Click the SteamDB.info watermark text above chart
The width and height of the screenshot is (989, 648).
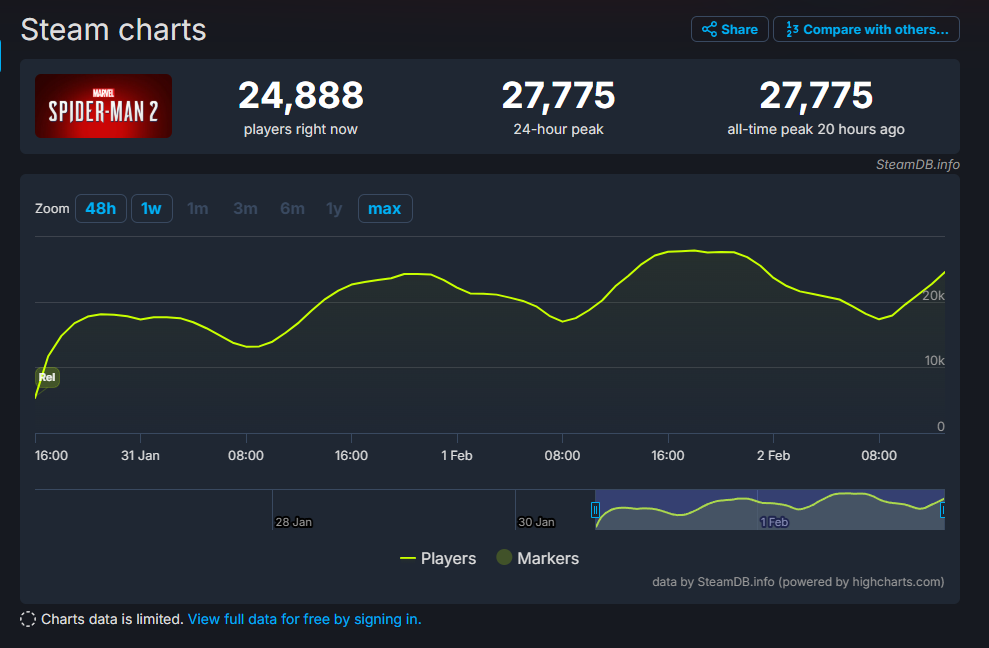pyautogui.click(x=918, y=165)
